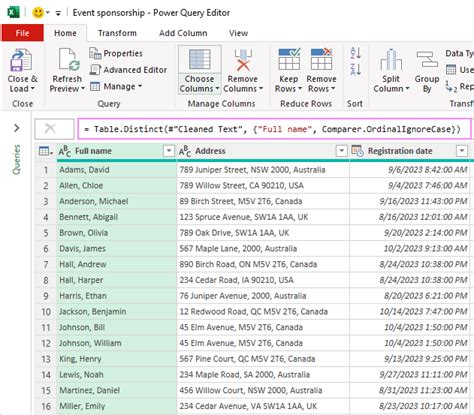Select the cell "Adams, David"

click(x=117, y=170)
